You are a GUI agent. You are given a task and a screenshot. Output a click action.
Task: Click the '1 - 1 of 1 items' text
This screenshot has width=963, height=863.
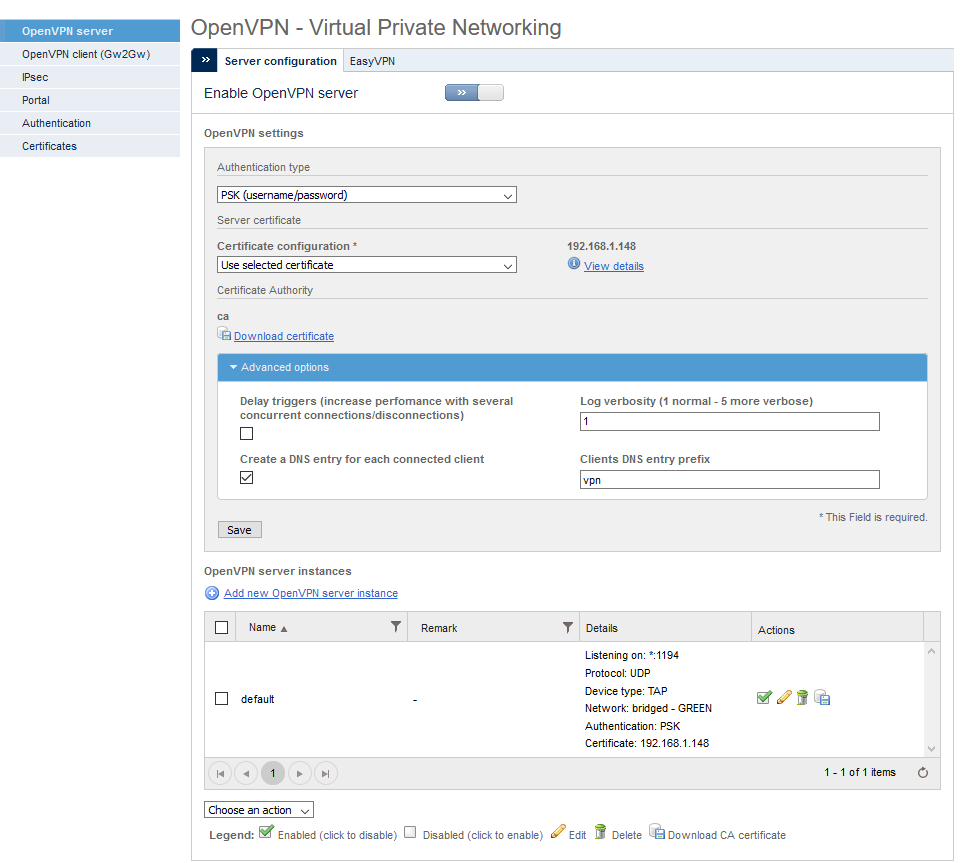(860, 772)
